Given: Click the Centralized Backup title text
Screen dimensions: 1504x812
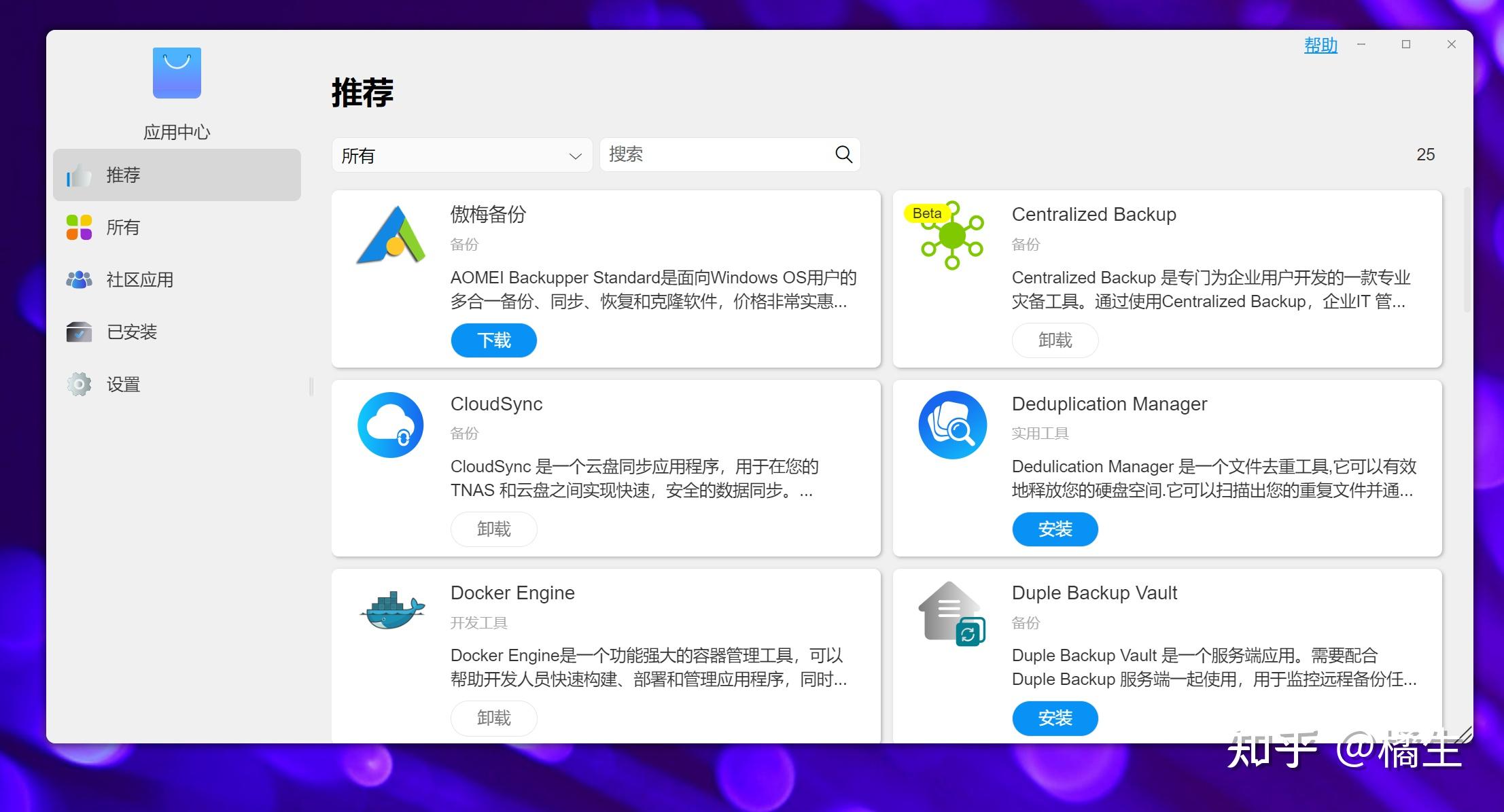Looking at the screenshot, I should [1094, 215].
